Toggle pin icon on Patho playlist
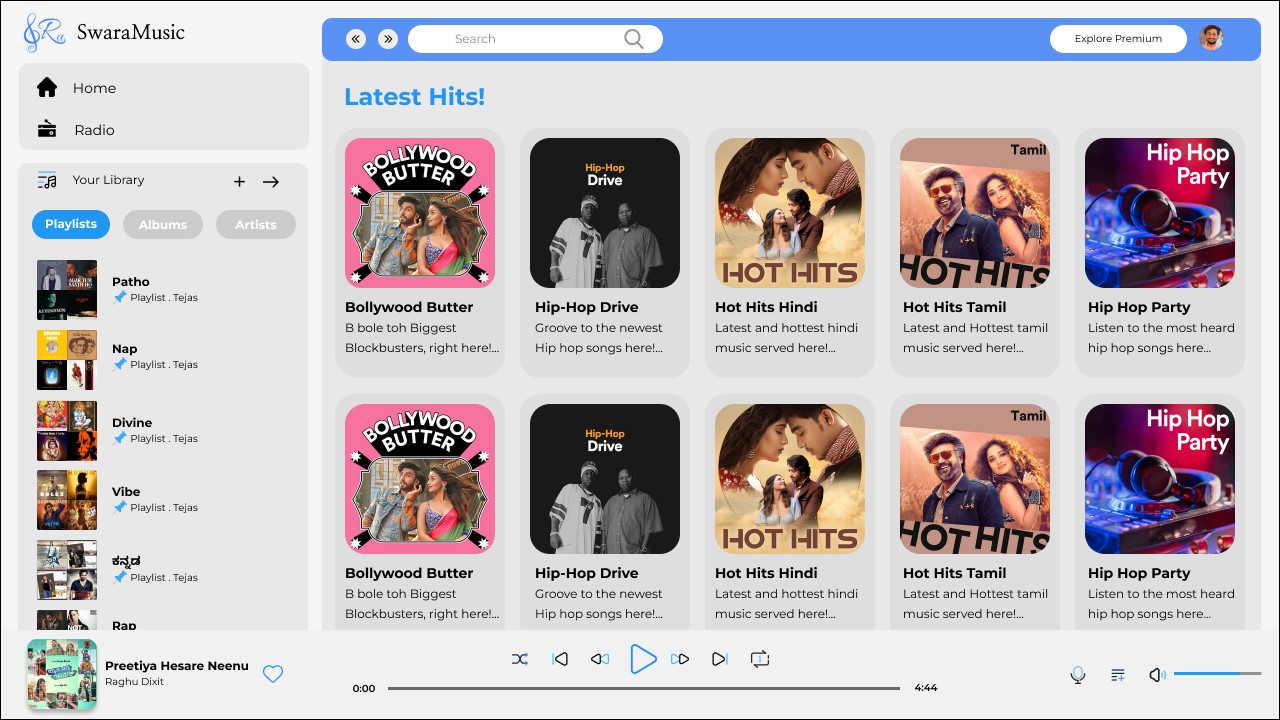 120,298
